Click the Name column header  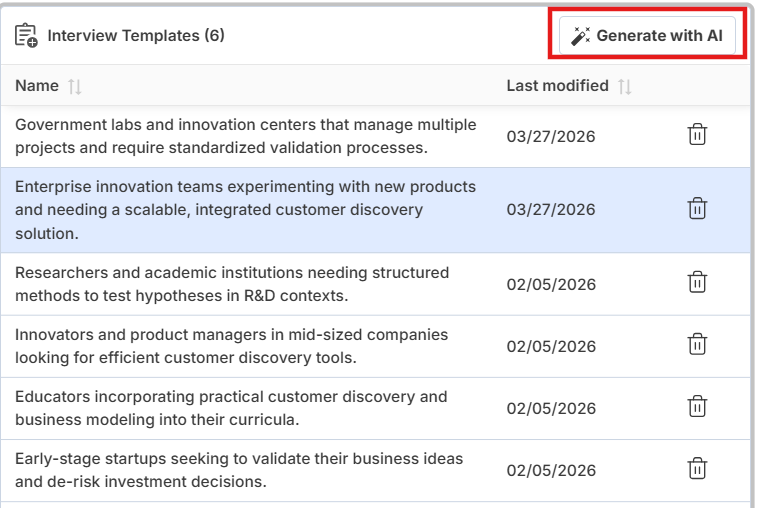point(37,86)
